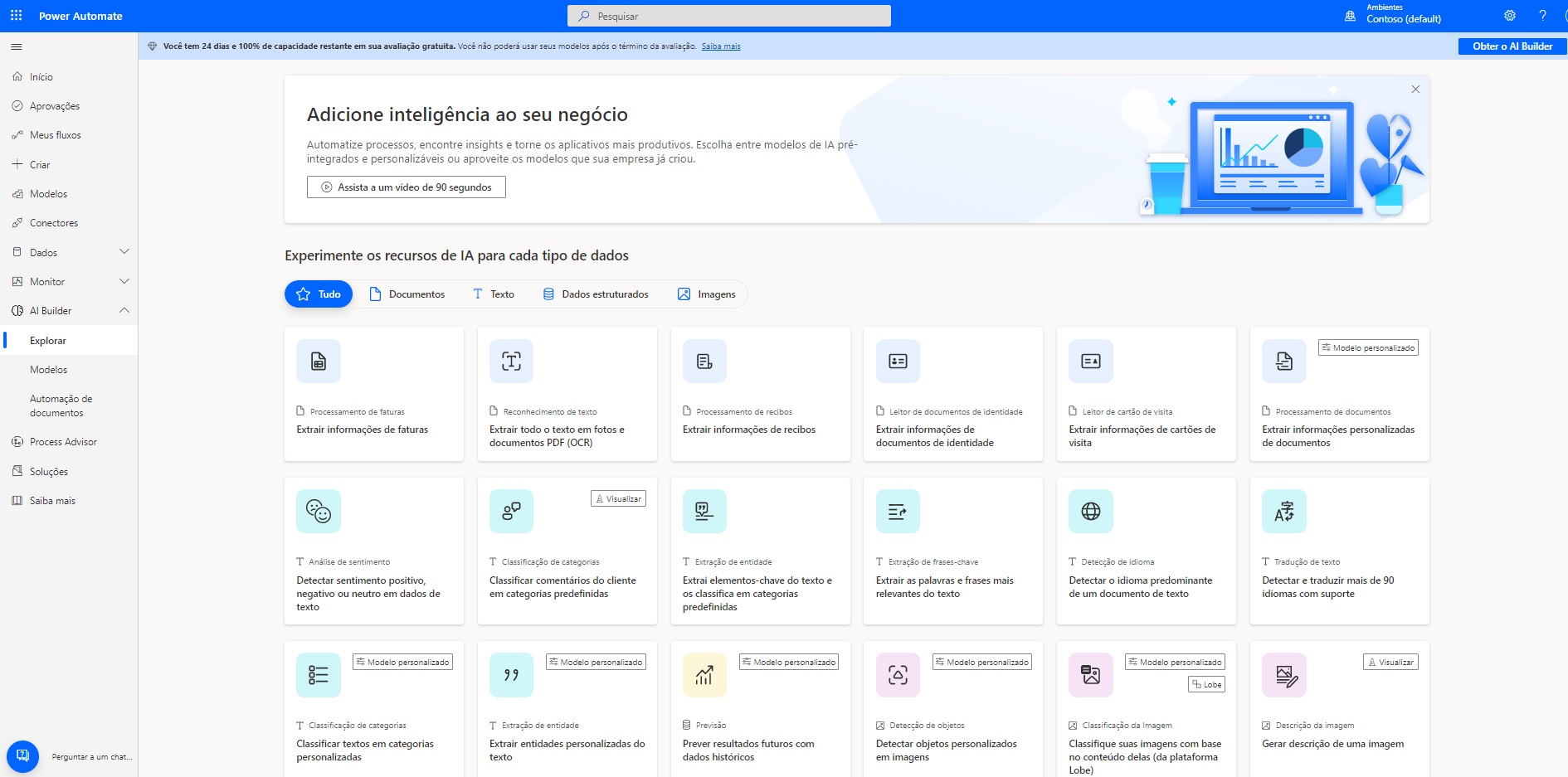Click the prediction chart icon

704,674
